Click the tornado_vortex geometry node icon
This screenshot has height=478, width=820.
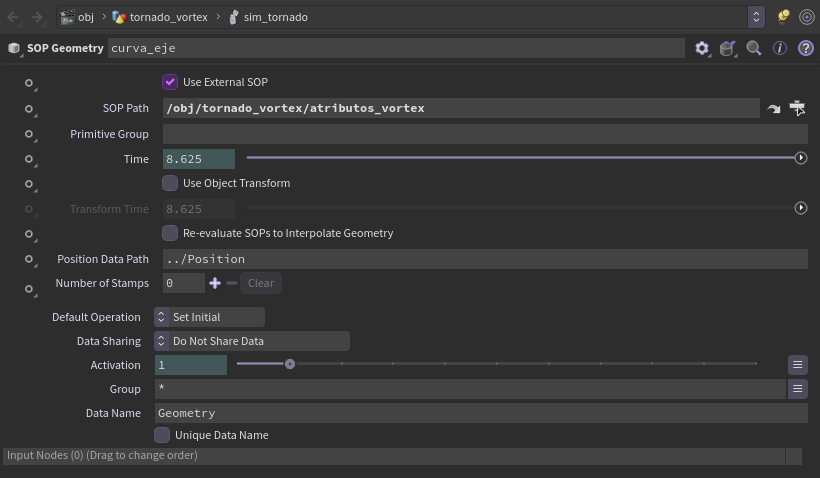click(119, 17)
